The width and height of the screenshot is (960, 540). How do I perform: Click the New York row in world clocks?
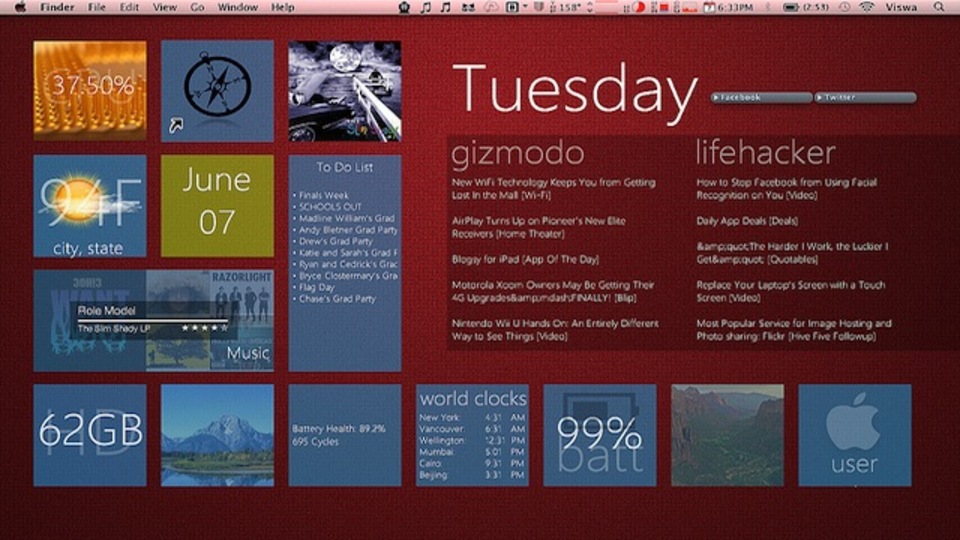pyautogui.click(x=472, y=418)
